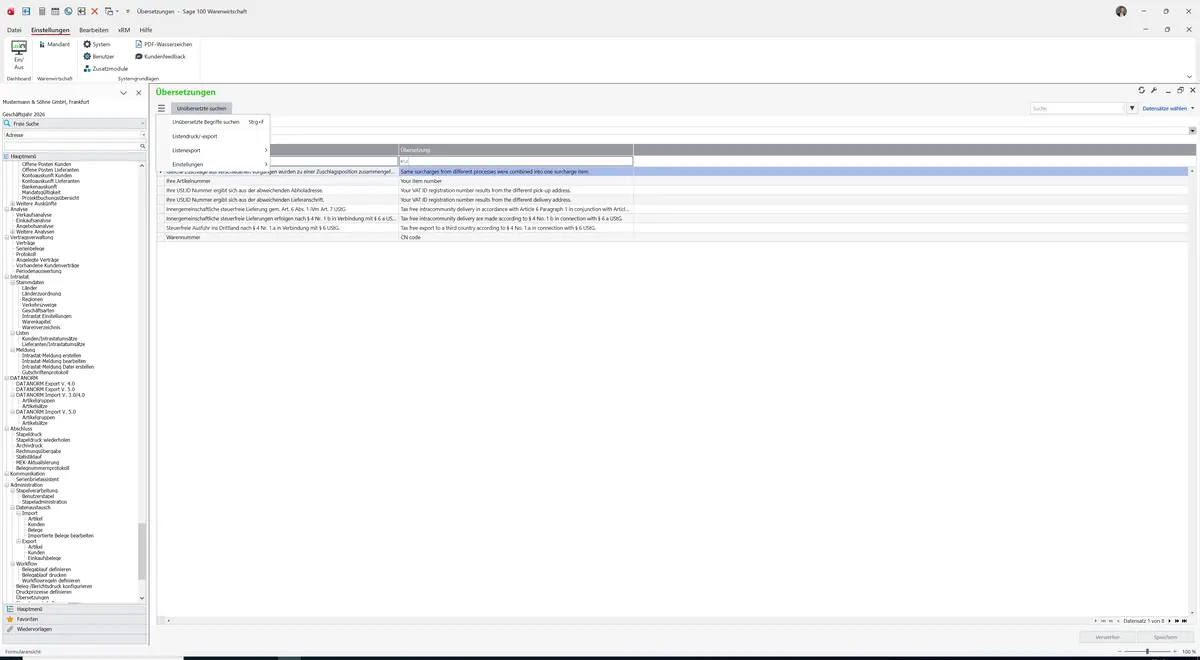This screenshot has height=660, width=1200.
Task: Click the Suche field in Übersetzungen
Action: pyautogui.click(x=1078, y=108)
